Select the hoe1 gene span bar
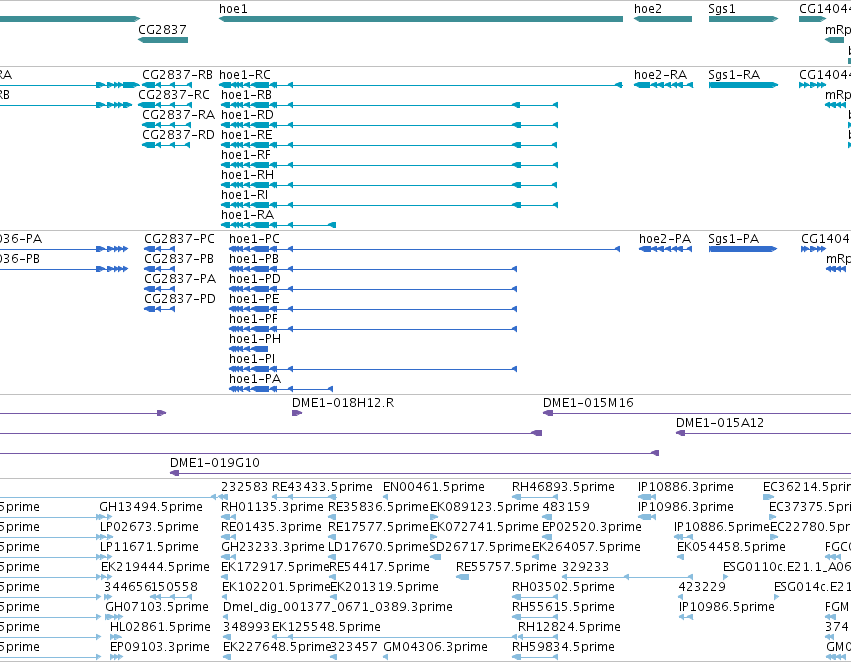The image size is (851, 662). [x=421, y=19]
